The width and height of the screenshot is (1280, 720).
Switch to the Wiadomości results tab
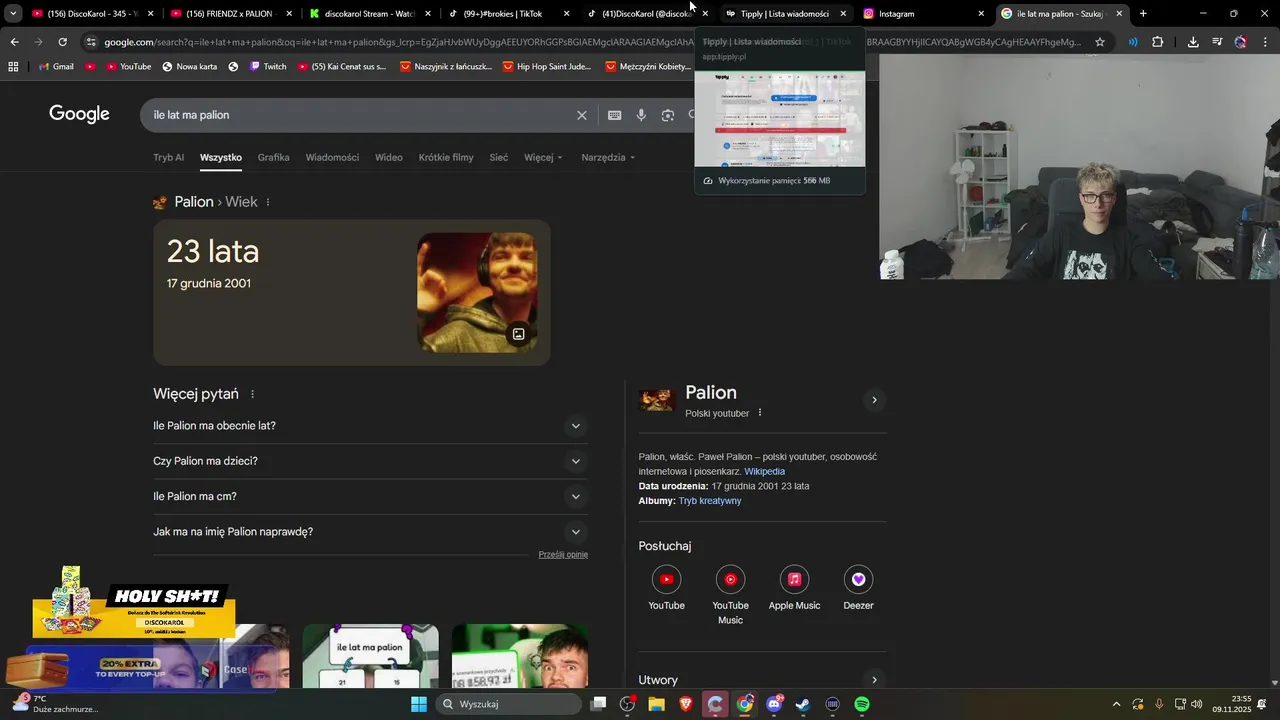[332, 157]
